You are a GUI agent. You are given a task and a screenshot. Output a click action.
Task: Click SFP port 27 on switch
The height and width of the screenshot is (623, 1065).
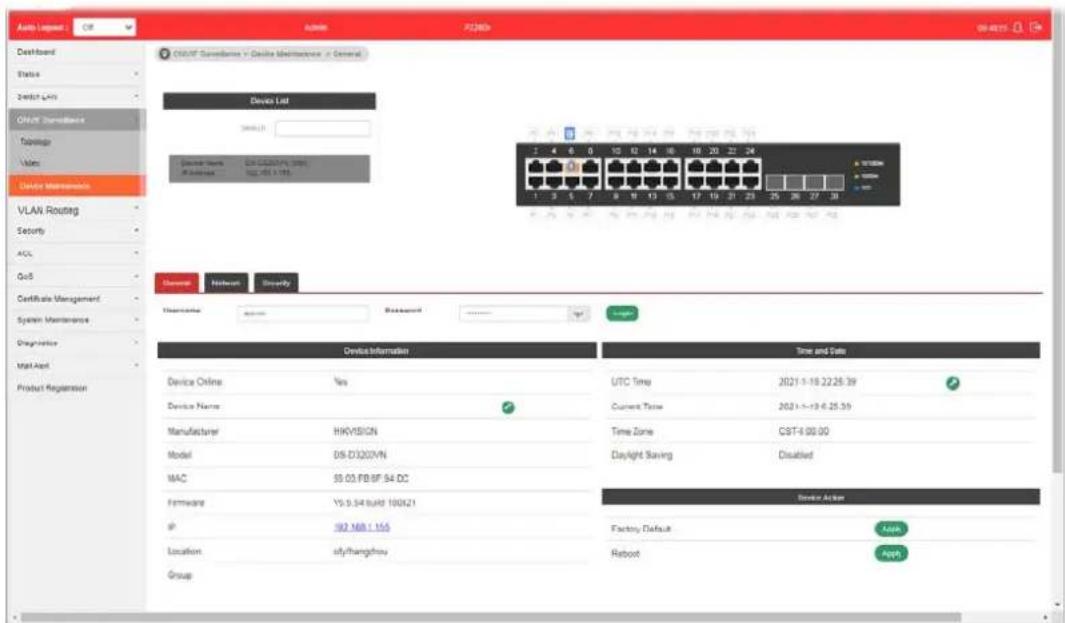pos(814,182)
